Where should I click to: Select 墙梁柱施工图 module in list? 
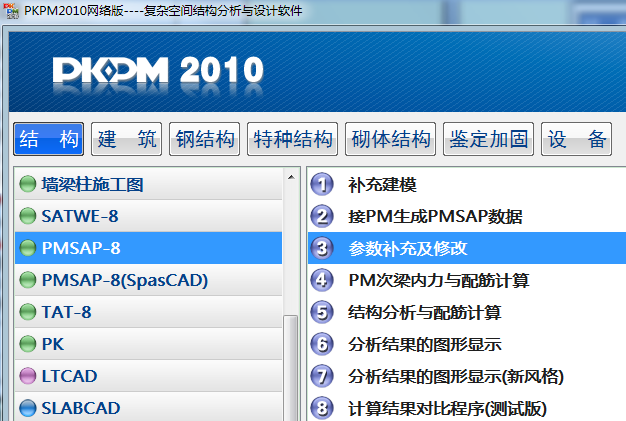[x=149, y=184]
